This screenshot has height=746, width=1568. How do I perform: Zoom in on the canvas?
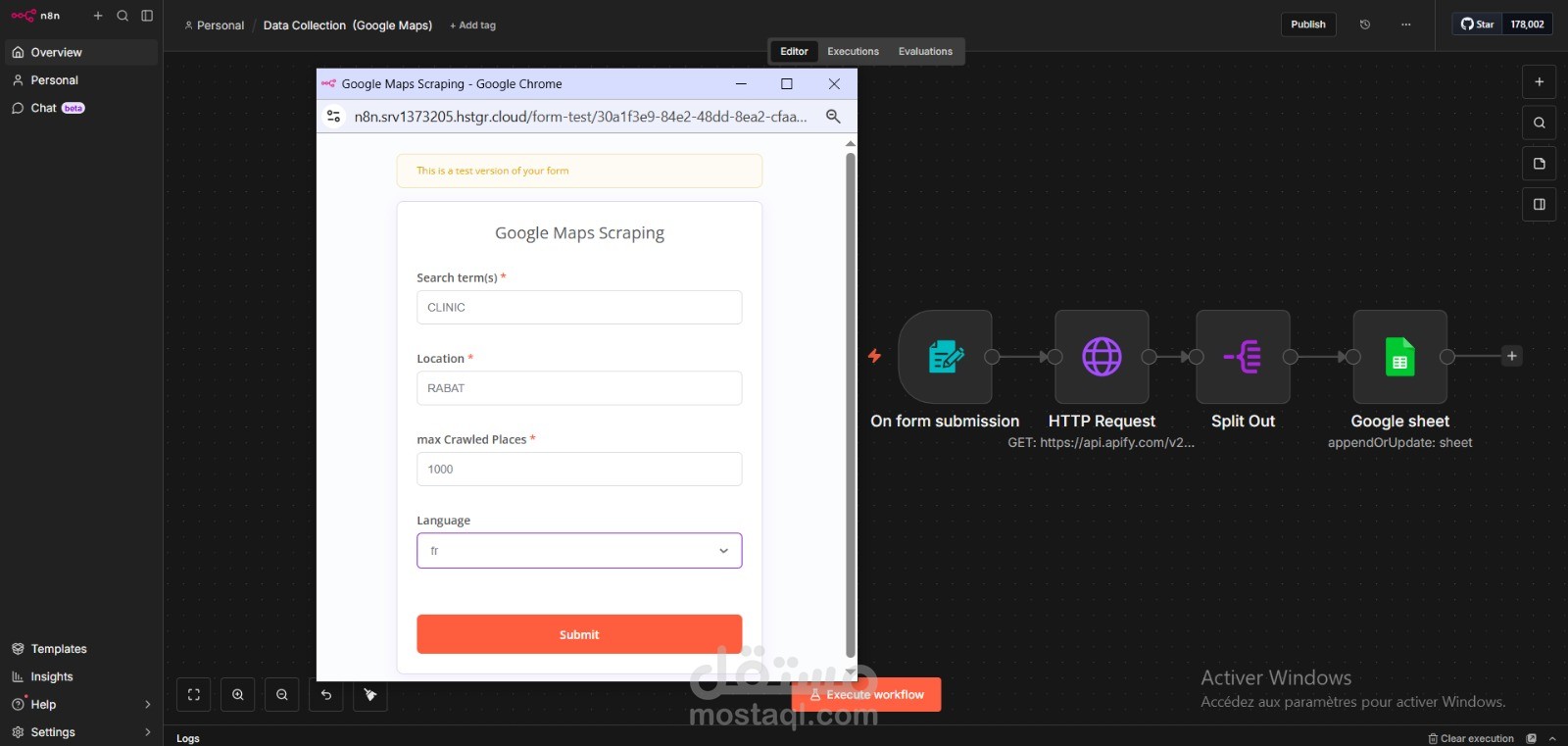tap(238, 695)
